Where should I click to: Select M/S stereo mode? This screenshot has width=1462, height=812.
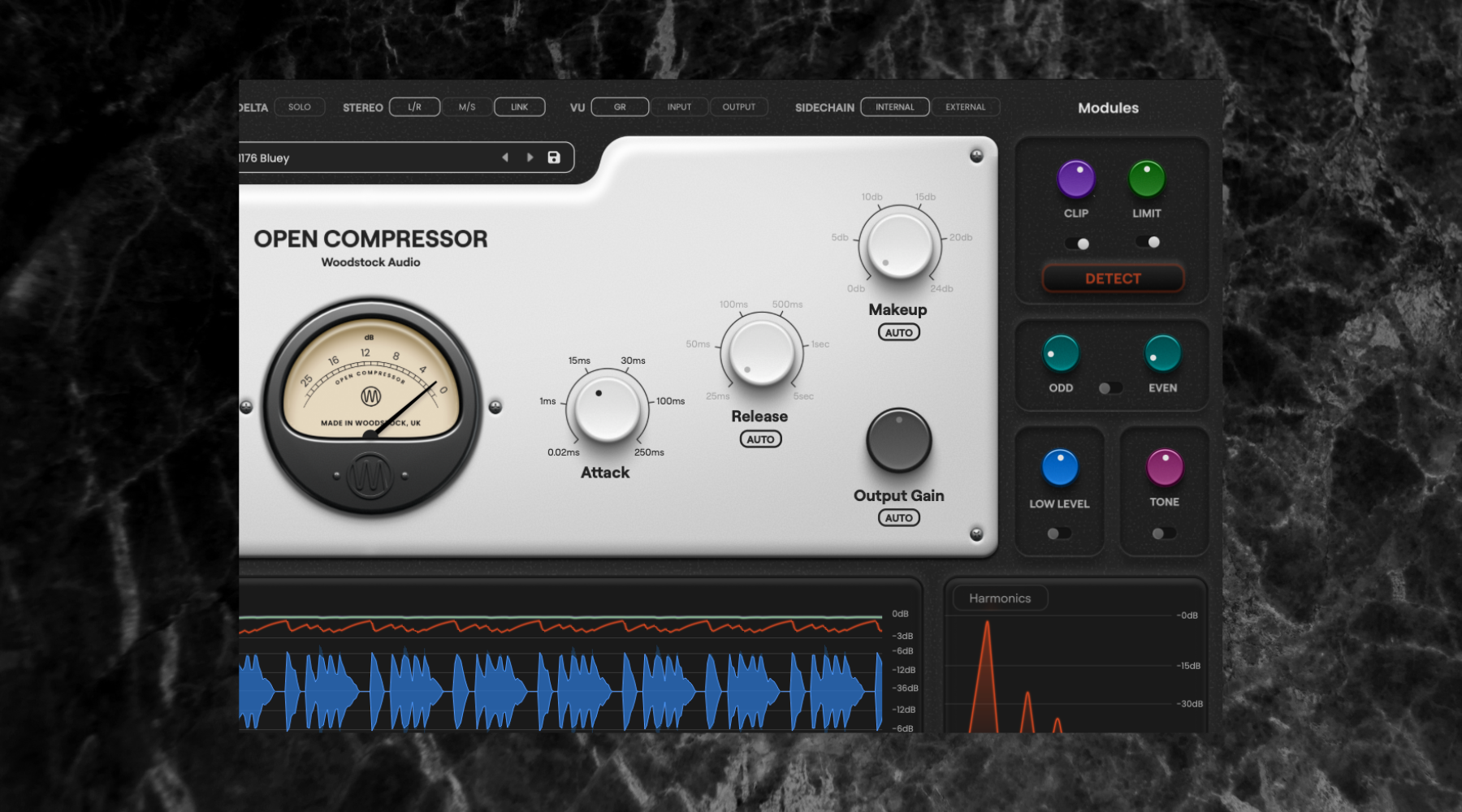[x=467, y=107]
